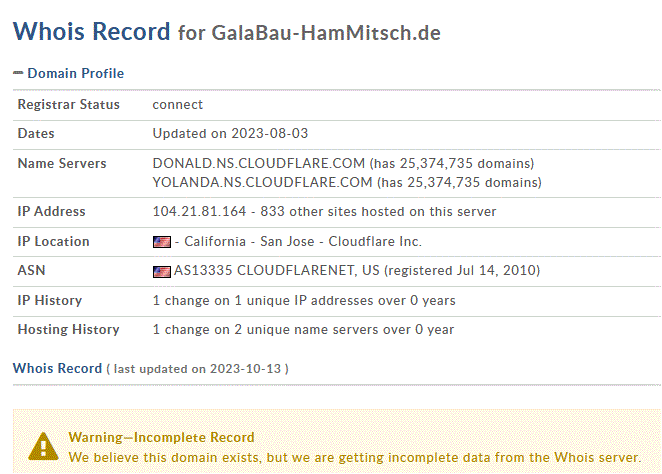Select the Registrar Status row label
662x474 pixels.
pos(68,105)
